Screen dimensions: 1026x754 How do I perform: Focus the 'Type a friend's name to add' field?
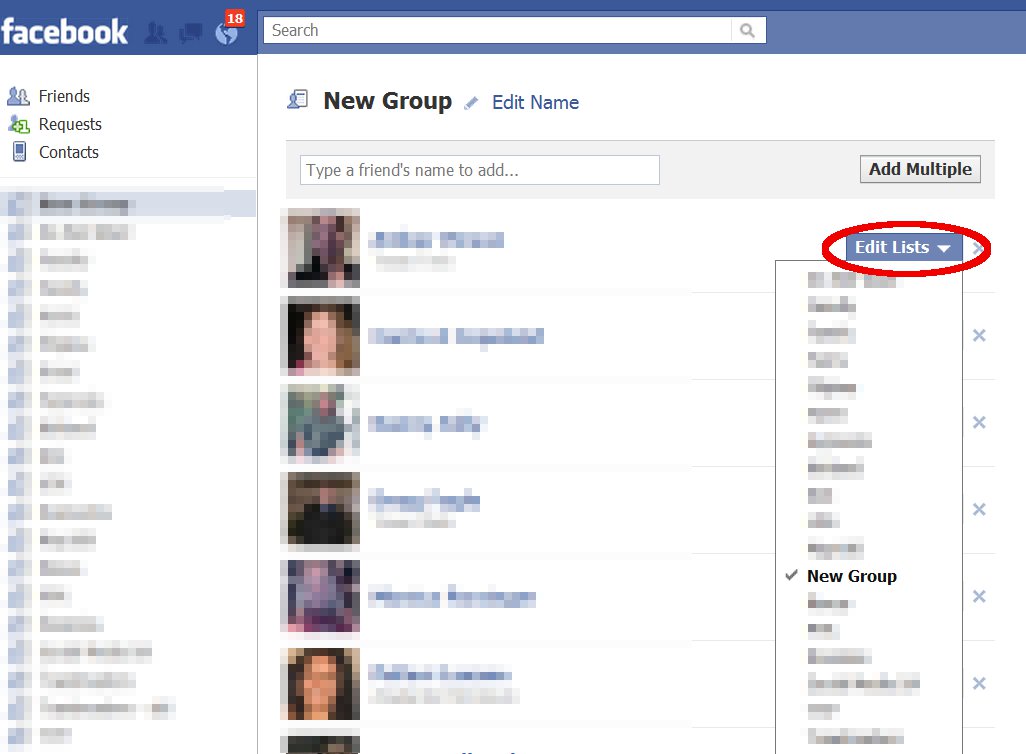click(480, 170)
